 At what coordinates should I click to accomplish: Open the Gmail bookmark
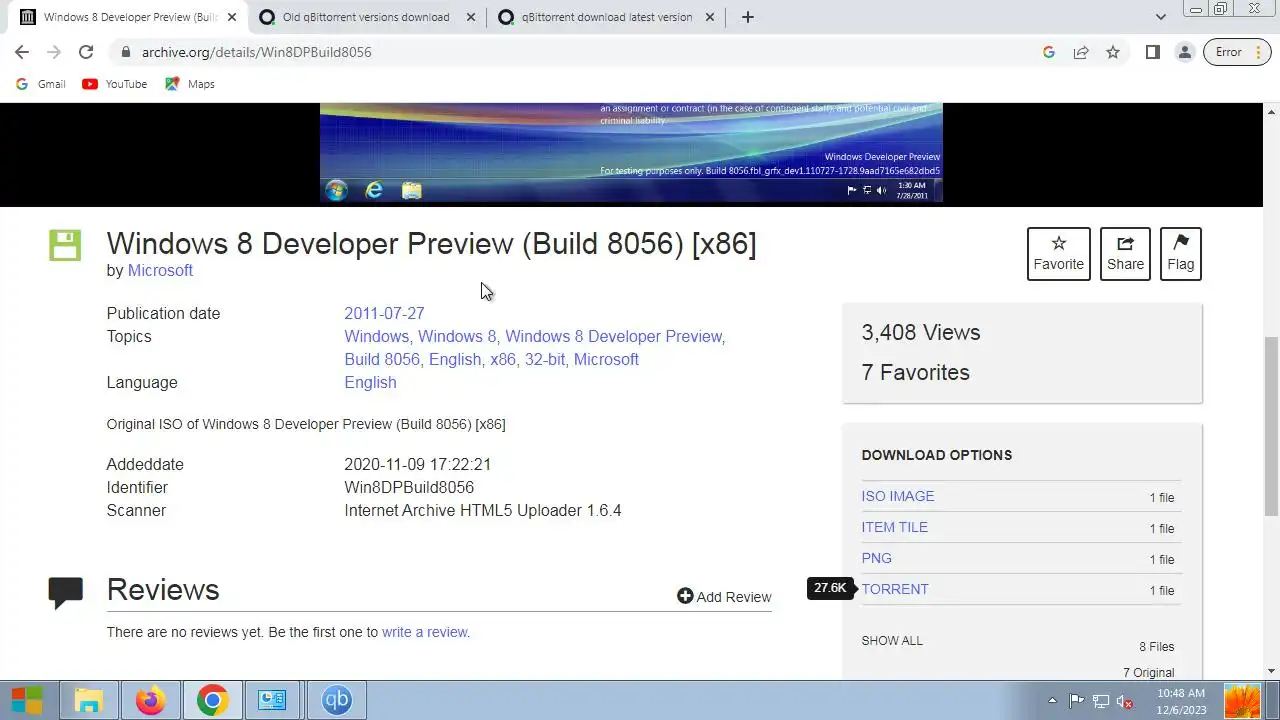click(41, 84)
